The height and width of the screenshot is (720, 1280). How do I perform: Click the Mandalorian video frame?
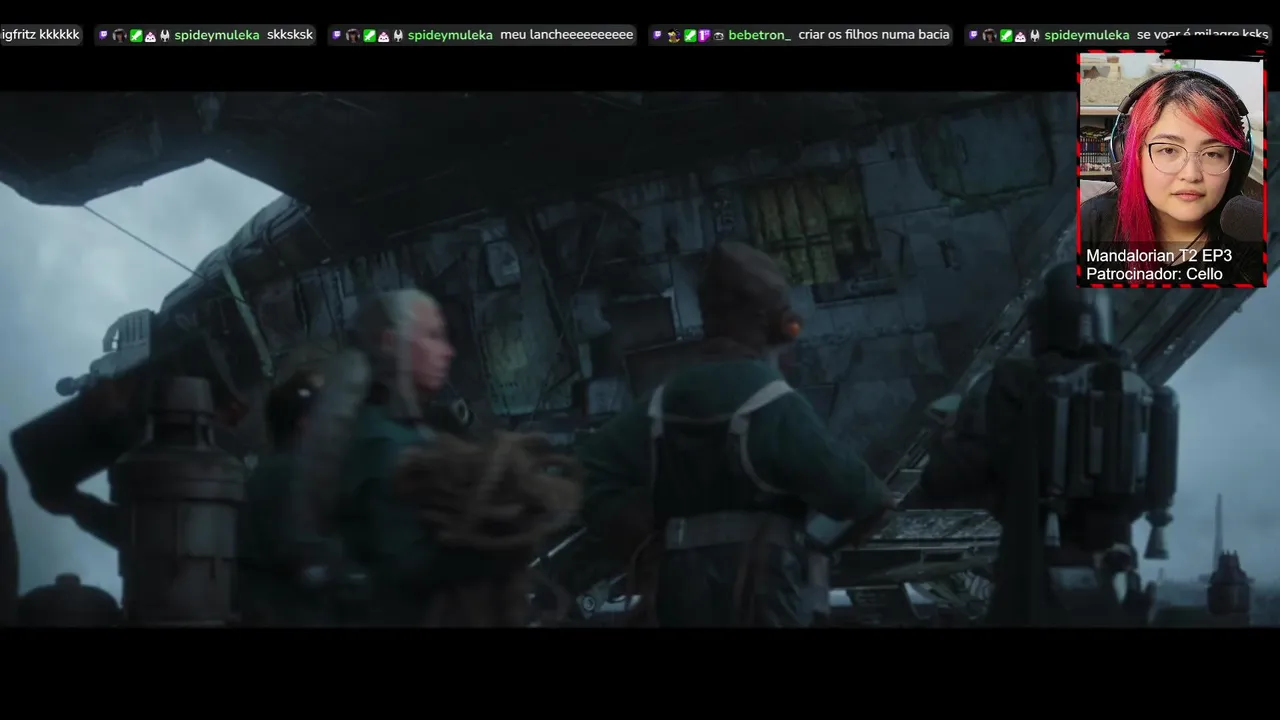[640, 360]
